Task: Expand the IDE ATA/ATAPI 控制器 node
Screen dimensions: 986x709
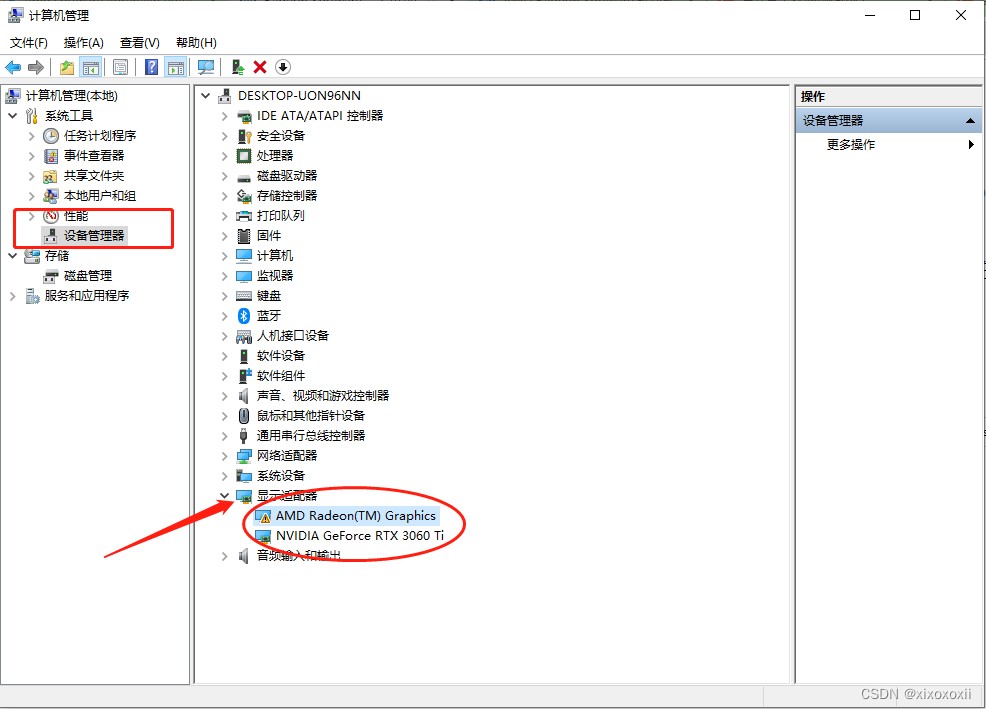Action: click(224, 116)
